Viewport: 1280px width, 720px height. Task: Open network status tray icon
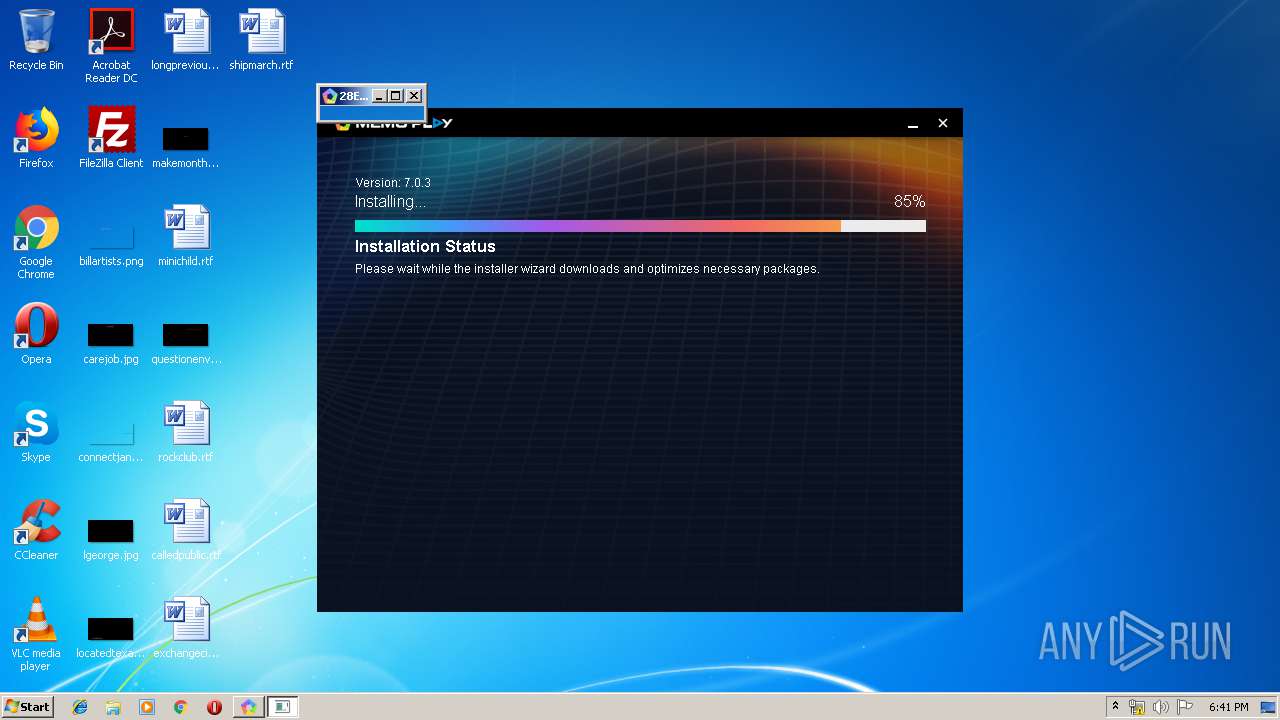coord(1137,707)
